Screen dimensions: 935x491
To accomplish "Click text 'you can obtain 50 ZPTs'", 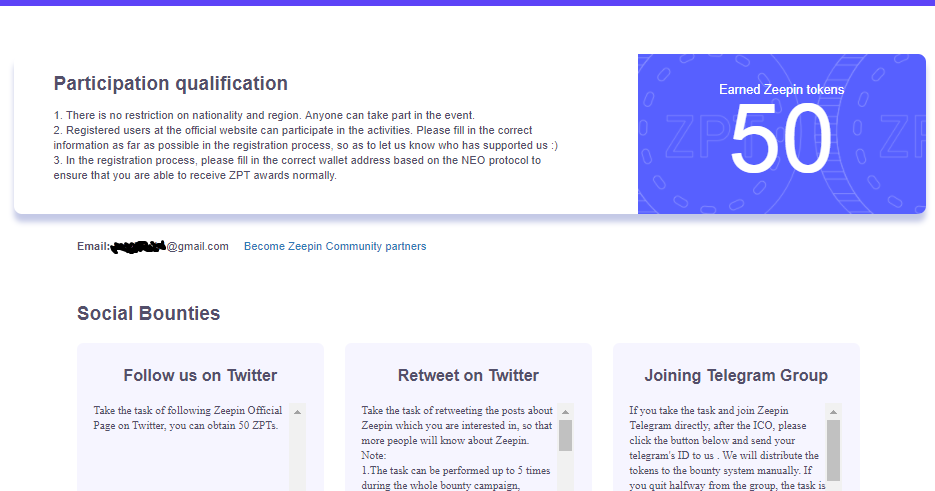I will [224, 425].
